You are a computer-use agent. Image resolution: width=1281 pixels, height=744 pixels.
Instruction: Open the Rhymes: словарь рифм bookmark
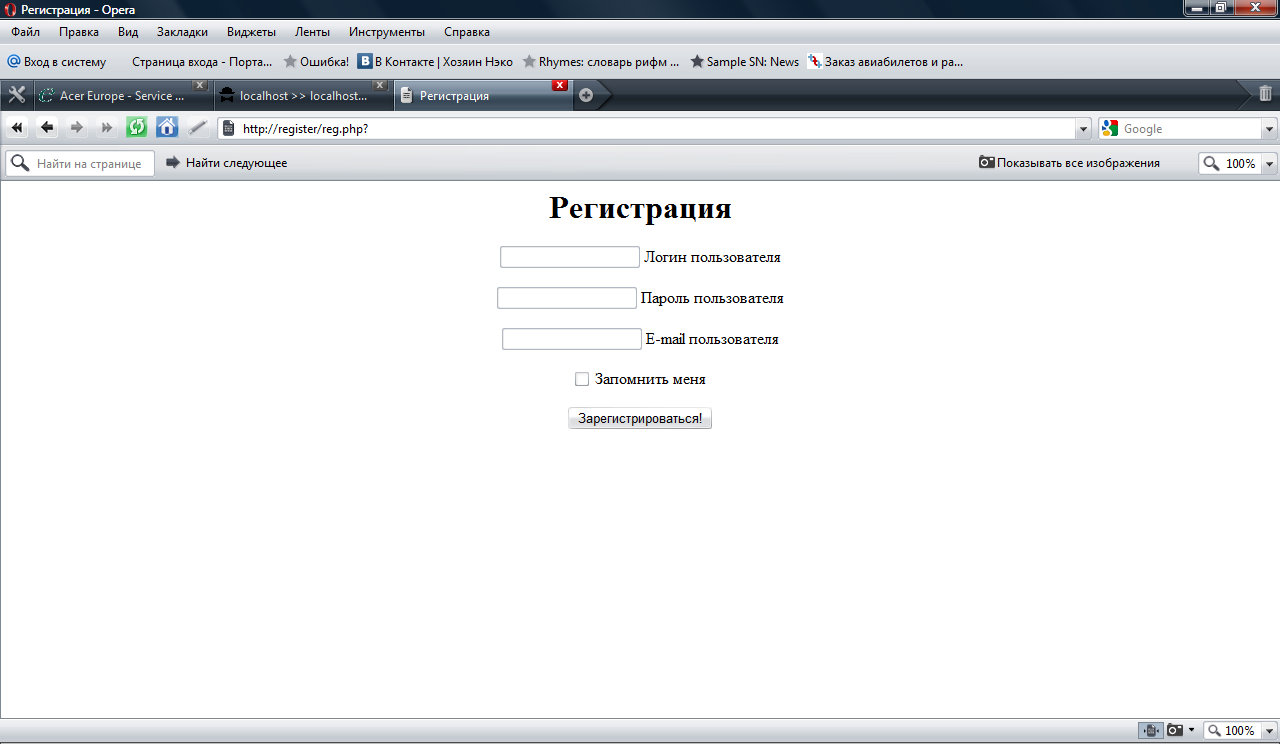click(x=601, y=62)
